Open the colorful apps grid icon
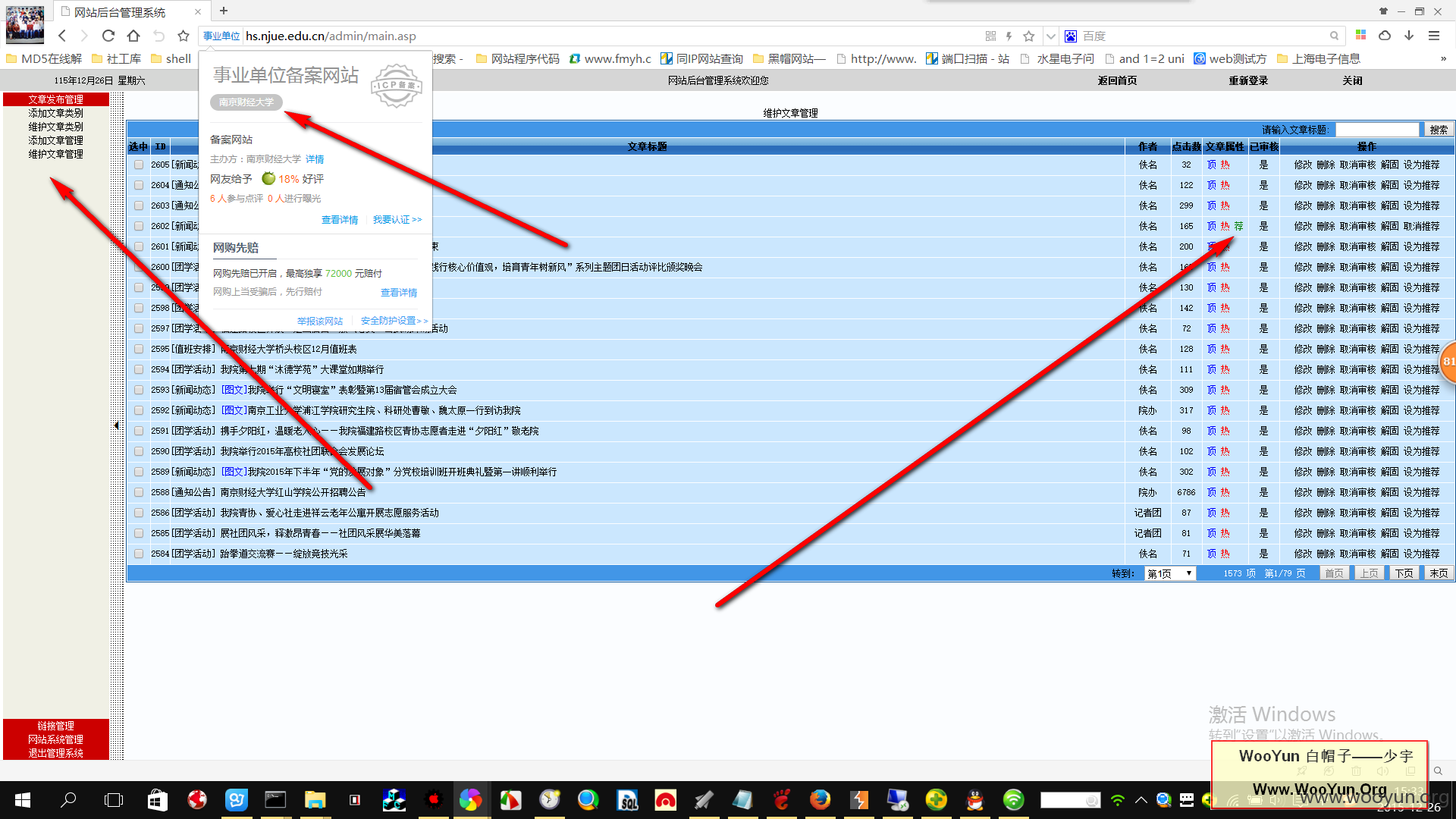1456x819 pixels. pos(1360,35)
